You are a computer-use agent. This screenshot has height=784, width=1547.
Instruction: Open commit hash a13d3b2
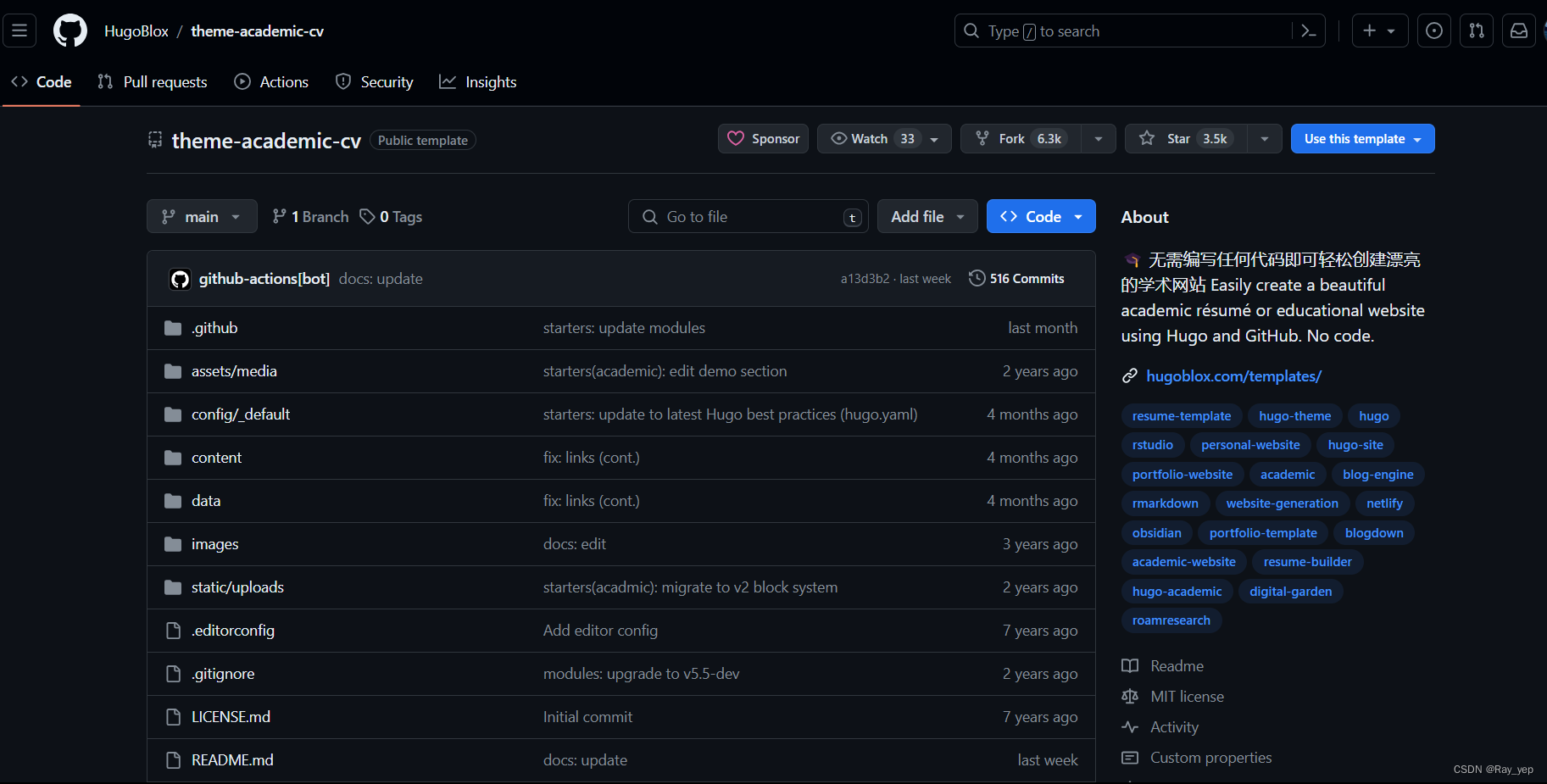point(865,279)
